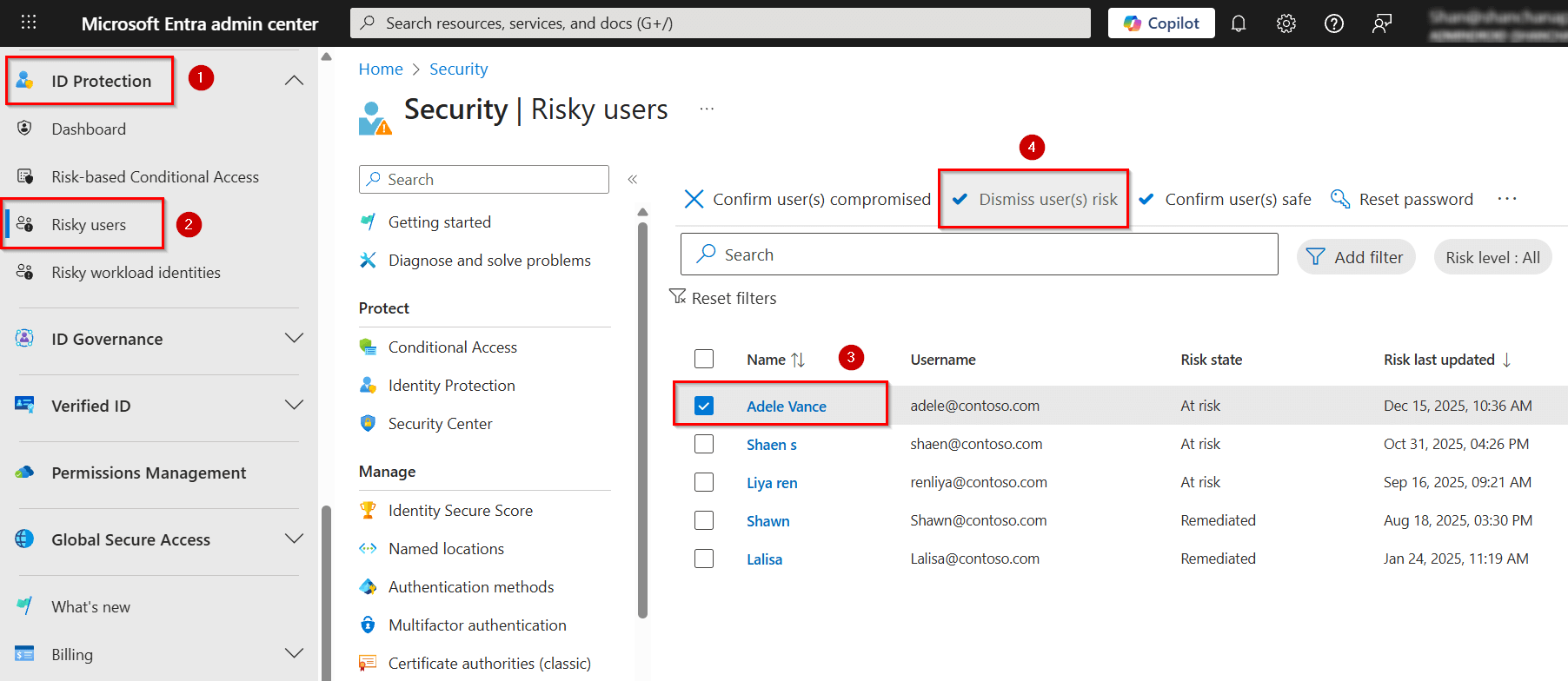This screenshot has height=681, width=1568.
Task: Click the Home breadcrumb link
Action: 381,69
